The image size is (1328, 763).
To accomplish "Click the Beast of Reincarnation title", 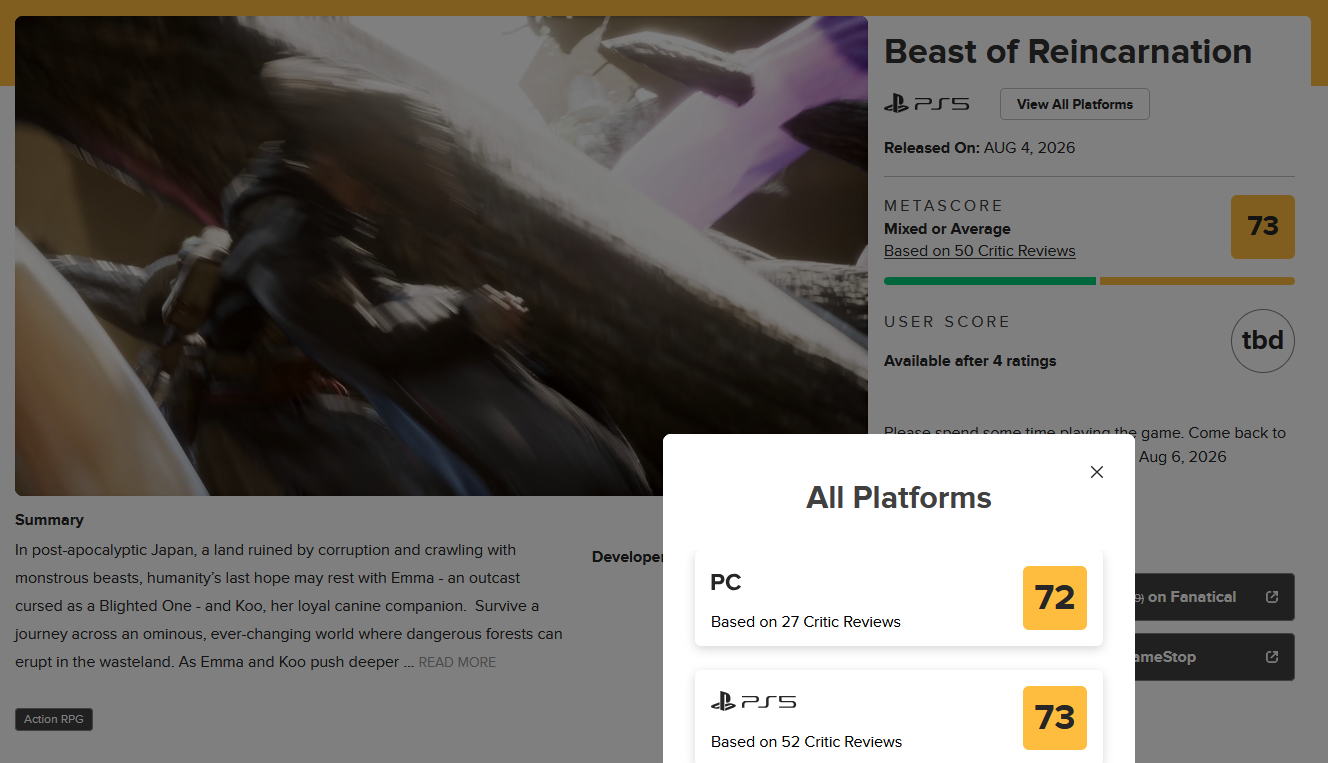I will [1068, 51].
